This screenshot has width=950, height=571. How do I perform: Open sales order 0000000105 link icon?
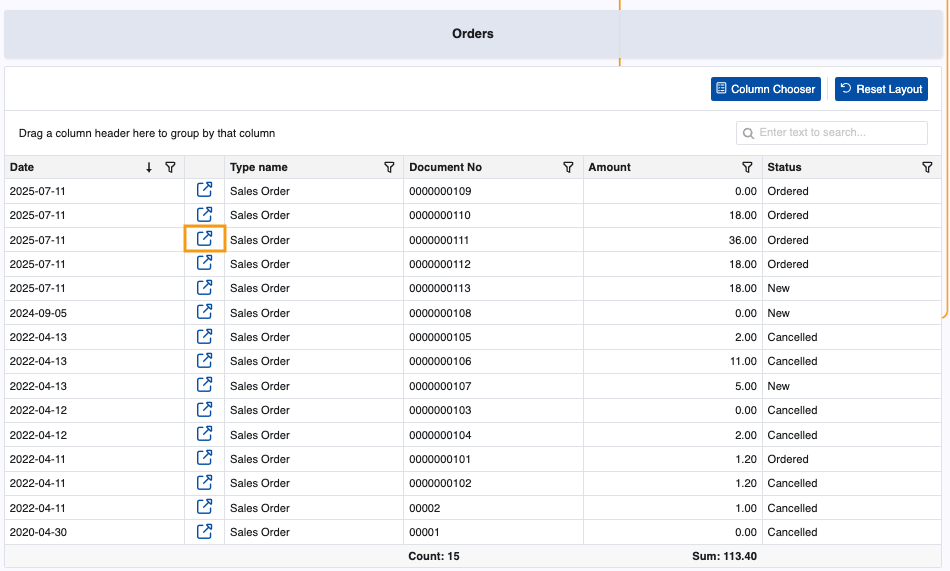point(205,336)
